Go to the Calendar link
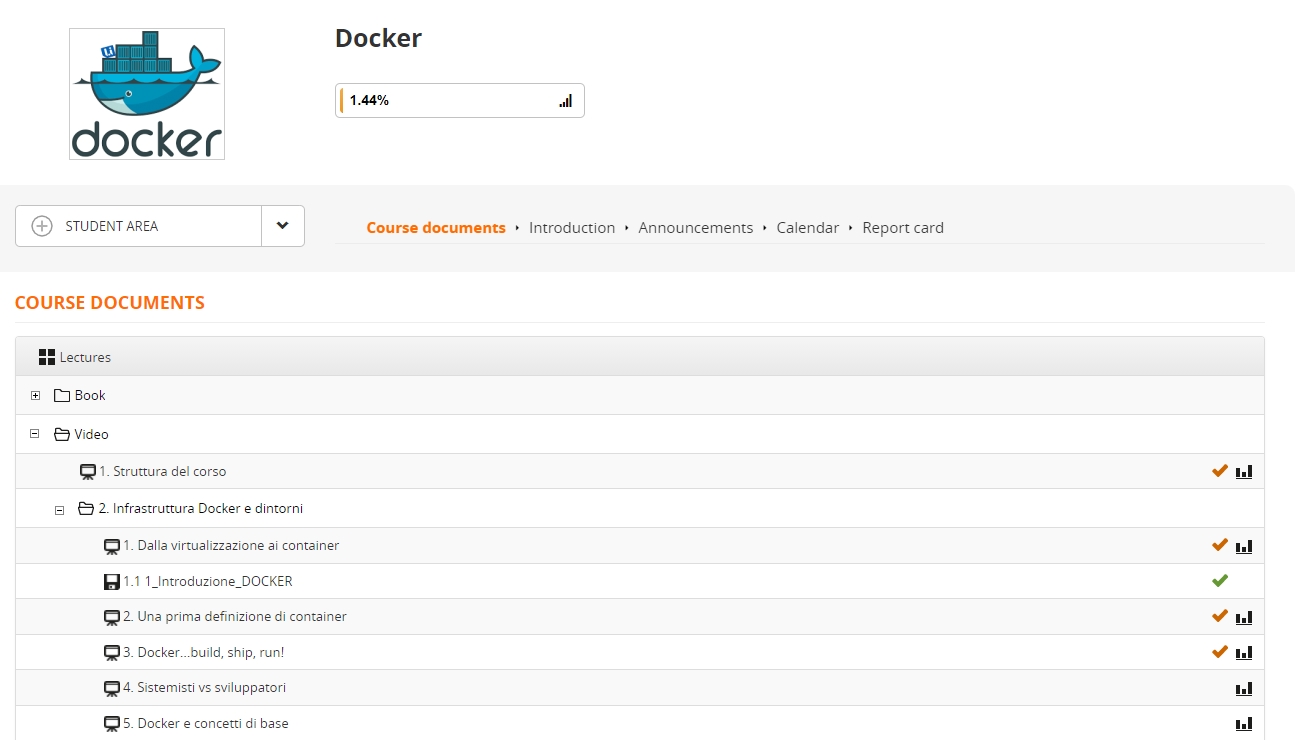 (807, 228)
